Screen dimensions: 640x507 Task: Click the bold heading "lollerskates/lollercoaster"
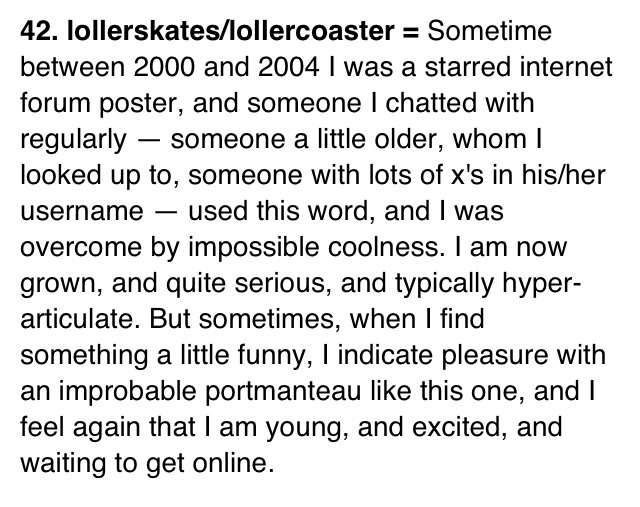tap(232, 30)
